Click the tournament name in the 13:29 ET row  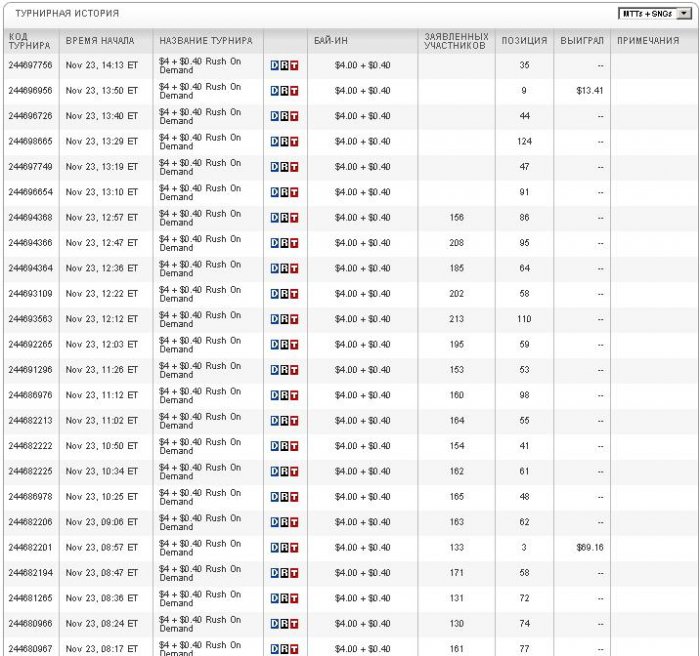[x=200, y=142]
